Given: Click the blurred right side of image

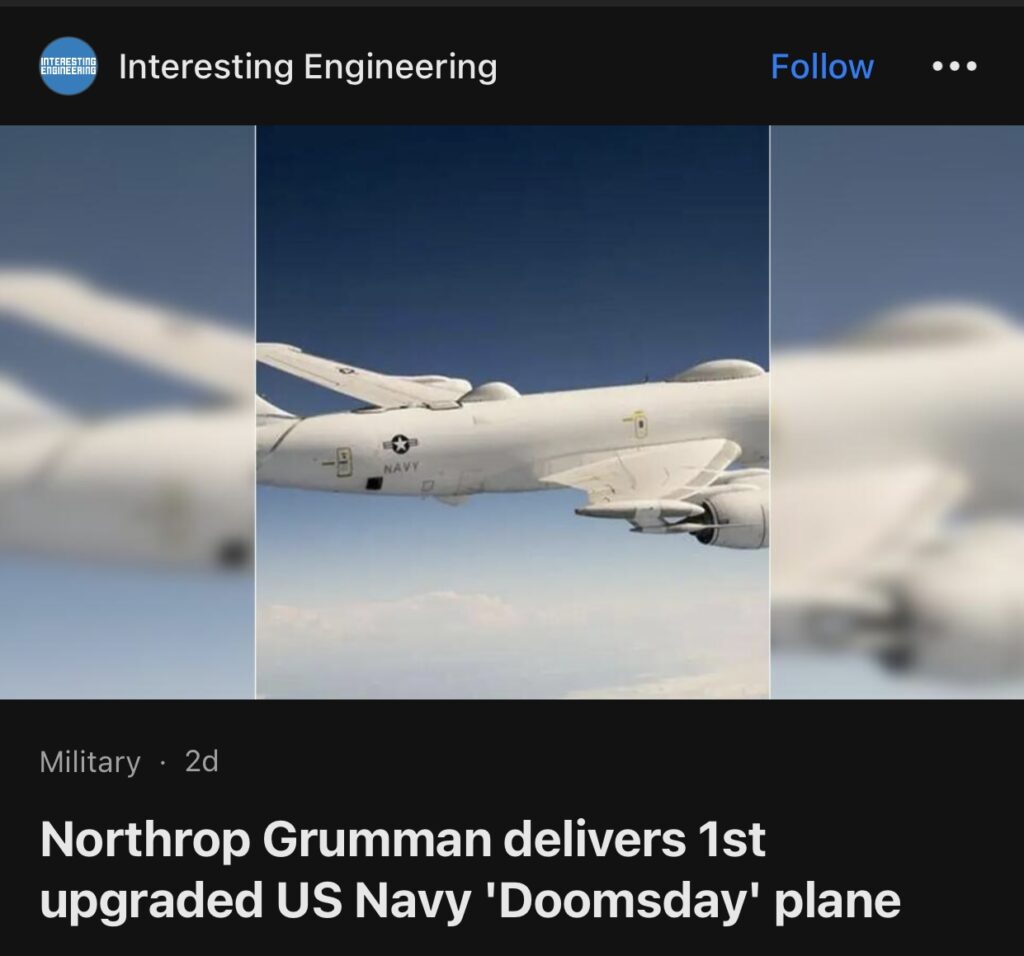Looking at the screenshot, I should point(897,412).
